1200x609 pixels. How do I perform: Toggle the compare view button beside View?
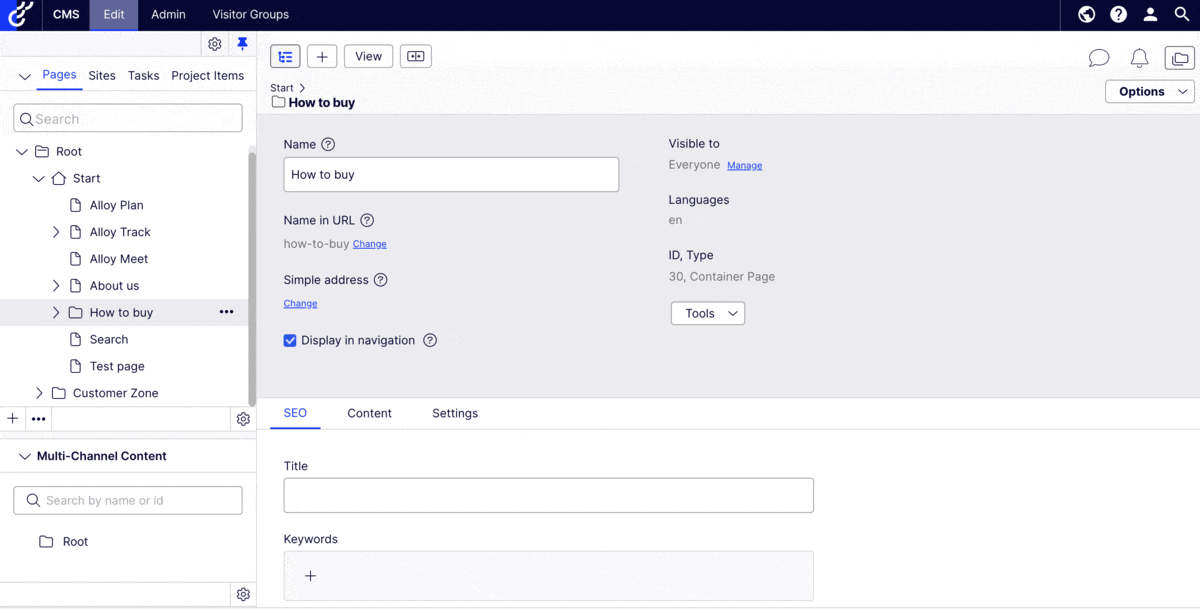pos(416,57)
